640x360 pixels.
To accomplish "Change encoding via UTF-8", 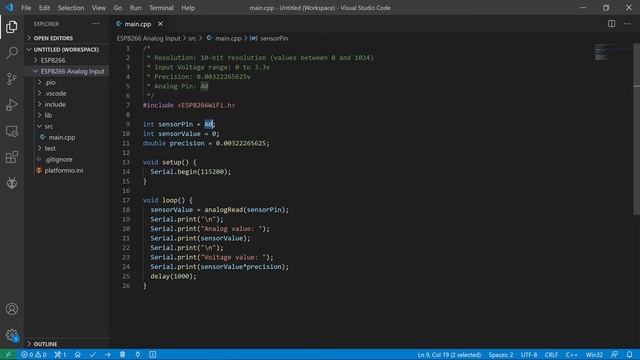I will click(x=529, y=355).
